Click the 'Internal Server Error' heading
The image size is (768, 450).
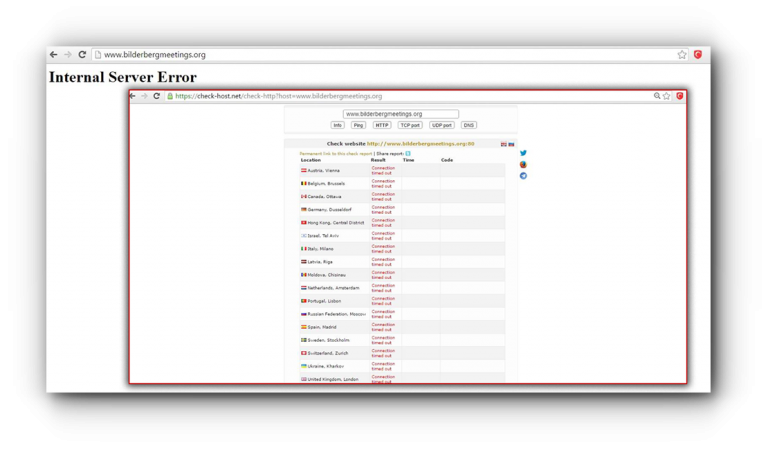123,77
